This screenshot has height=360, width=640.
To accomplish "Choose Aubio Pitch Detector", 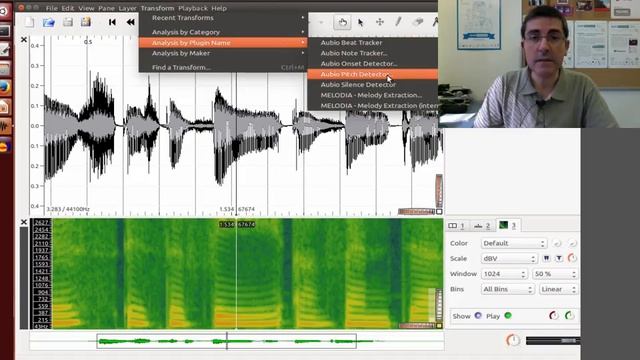I will tap(373, 74).
